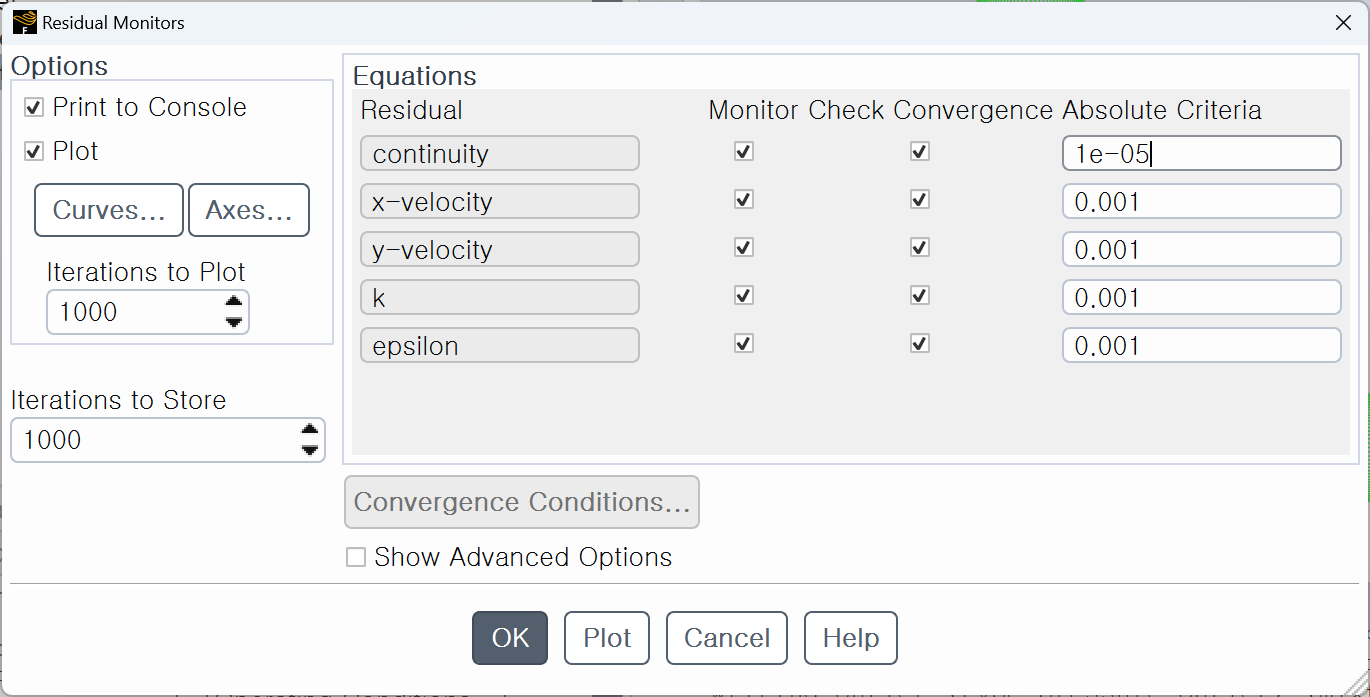Open the Axes settings button
This screenshot has height=697, width=1370.
pyautogui.click(x=249, y=210)
